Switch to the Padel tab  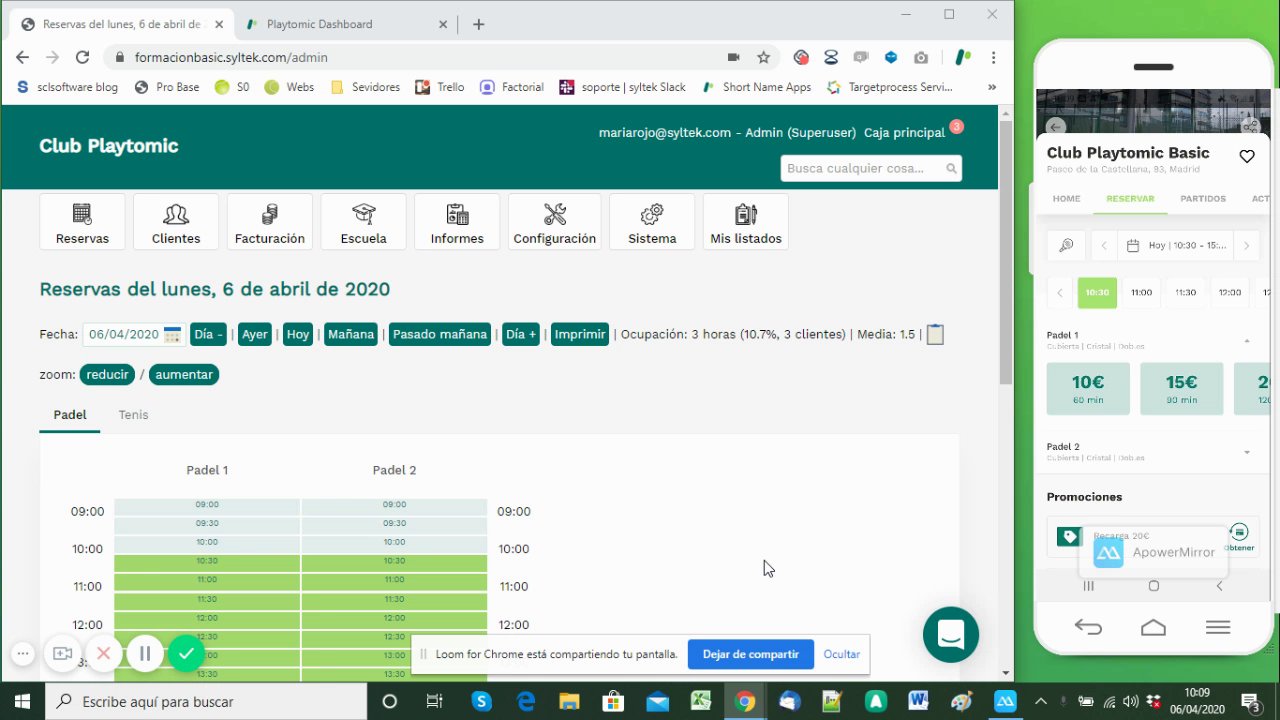point(70,415)
